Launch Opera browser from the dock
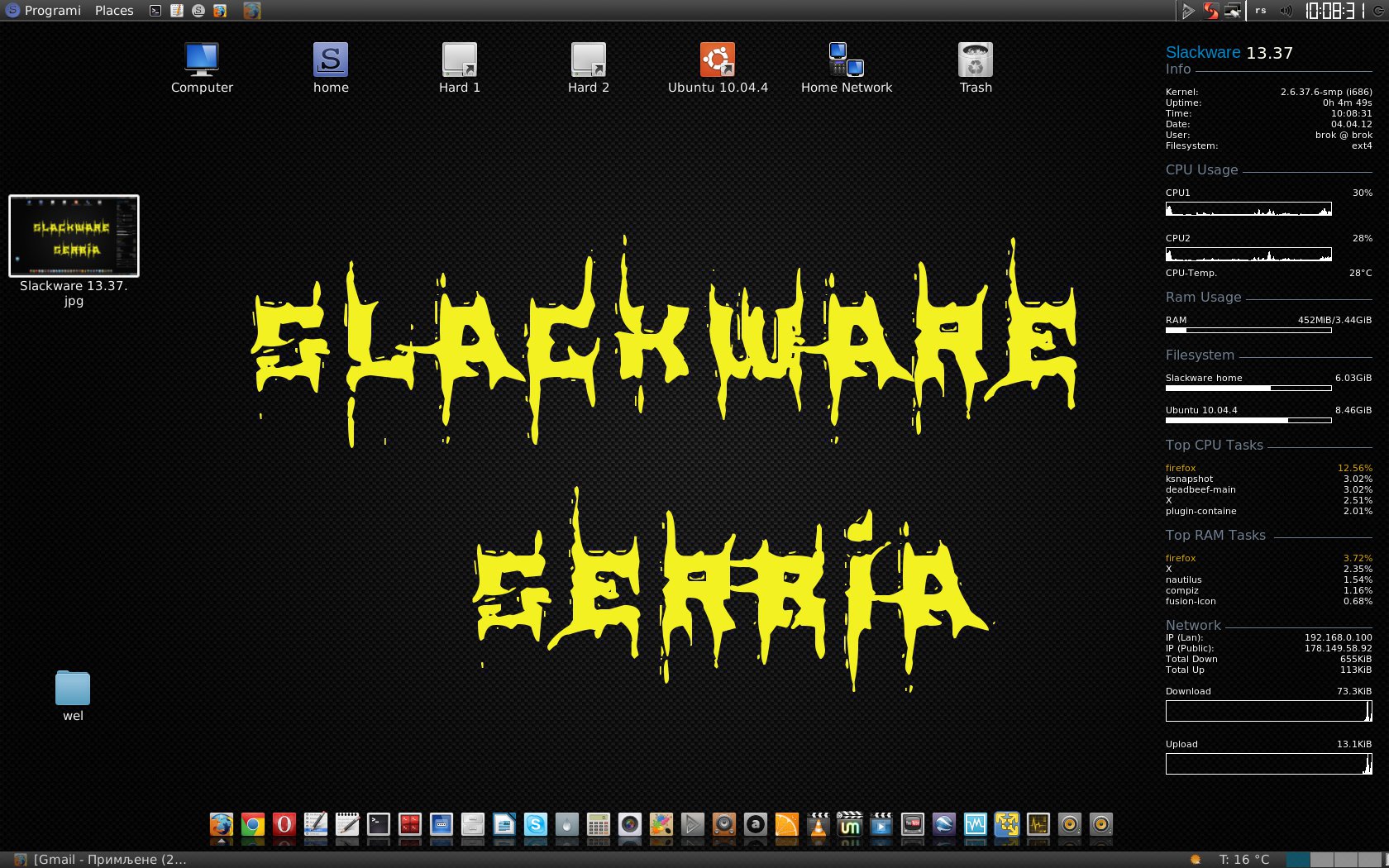Viewport: 1389px width, 868px height. 284,825
